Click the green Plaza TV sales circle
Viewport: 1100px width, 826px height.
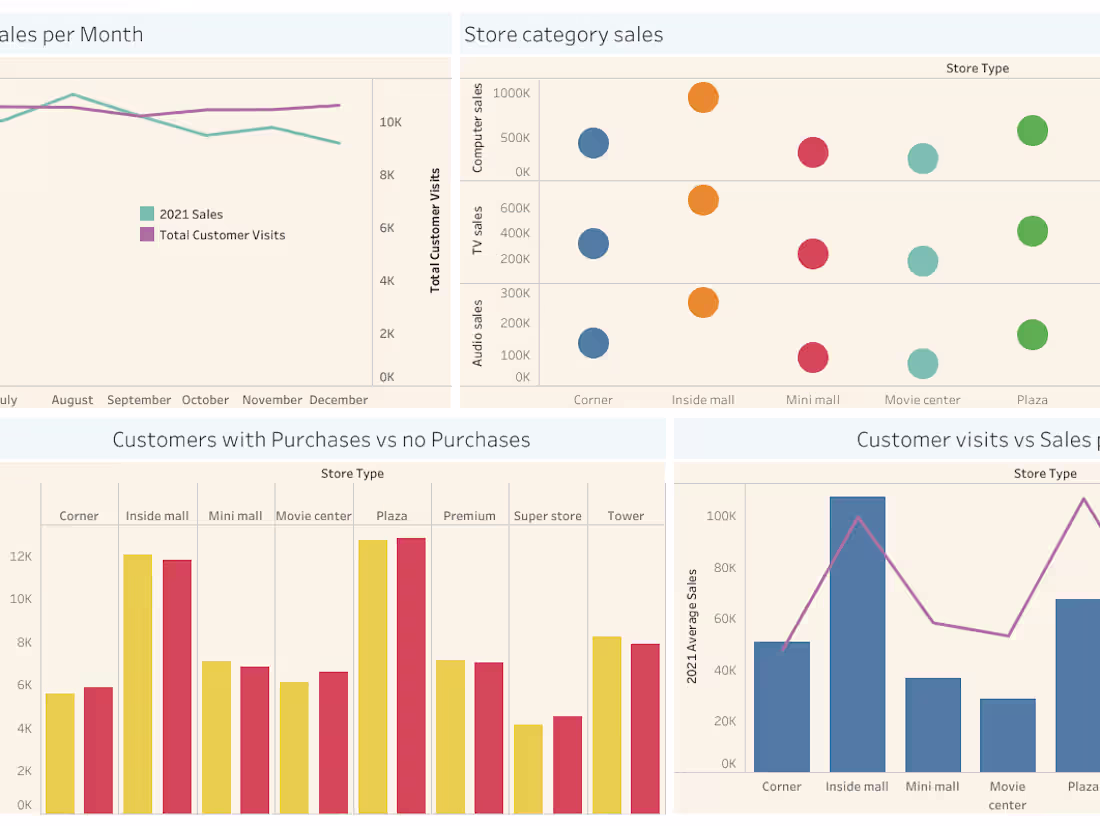coord(1032,231)
